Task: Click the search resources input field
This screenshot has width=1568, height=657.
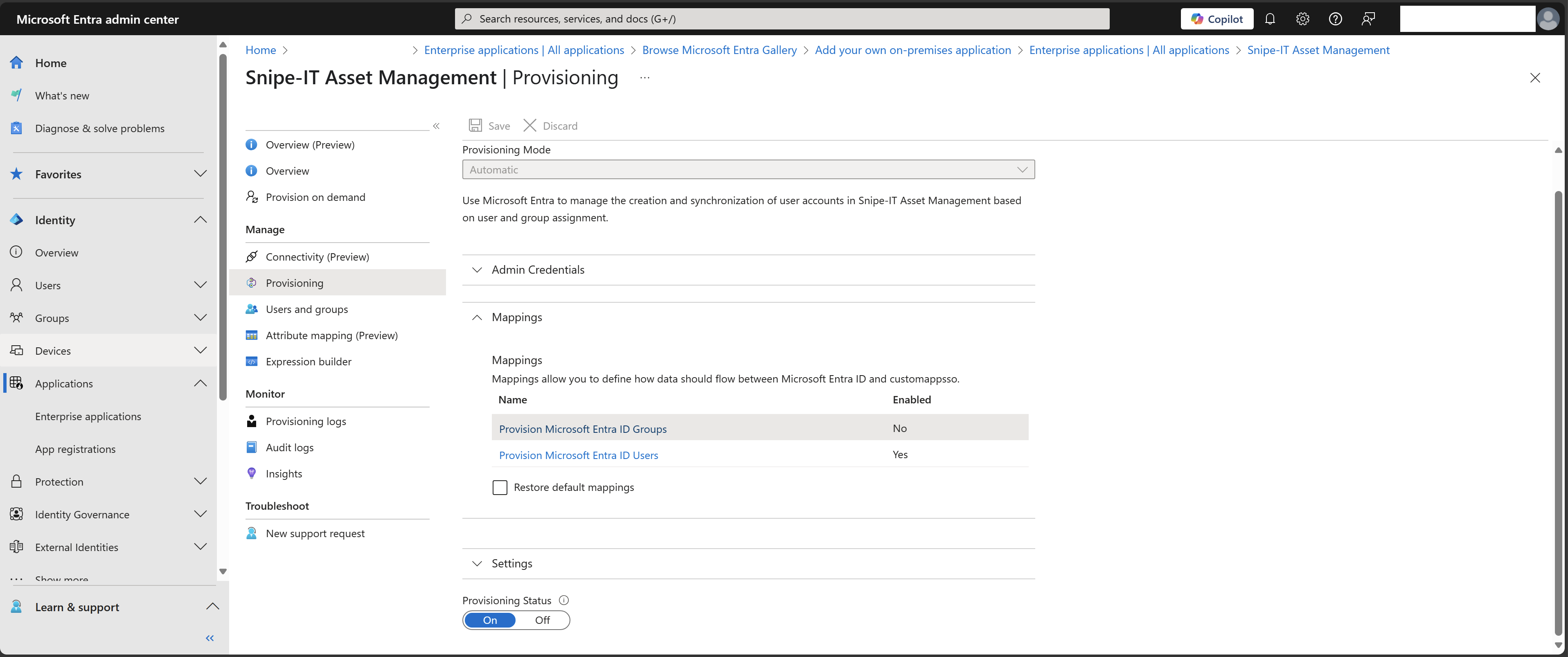Action: (782, 19)
